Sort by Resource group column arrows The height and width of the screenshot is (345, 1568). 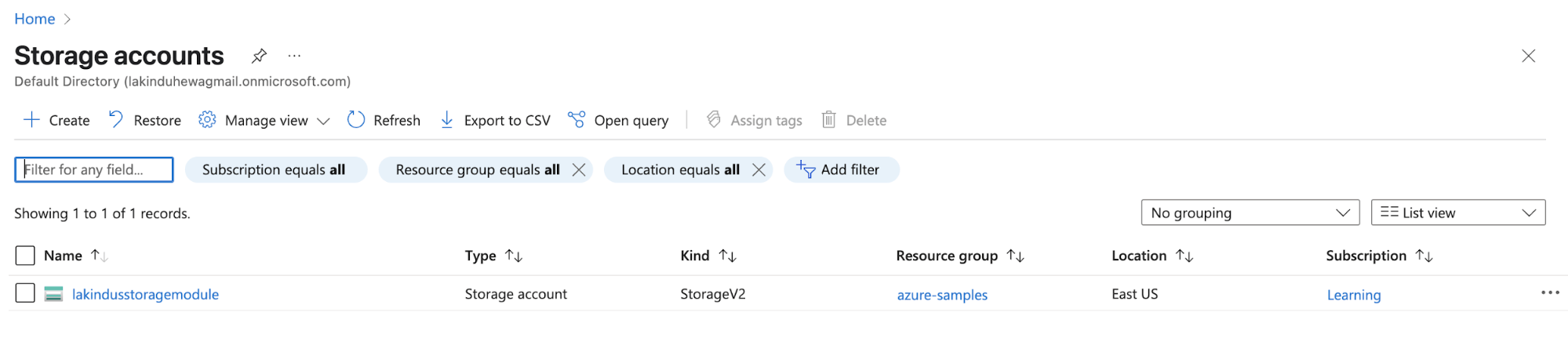point(1016,256)
